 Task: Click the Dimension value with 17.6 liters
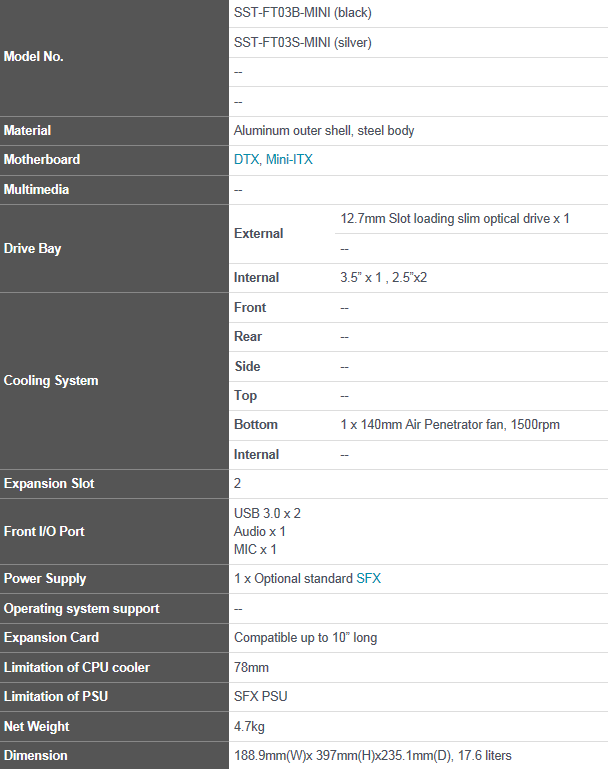tap(373, 755)
